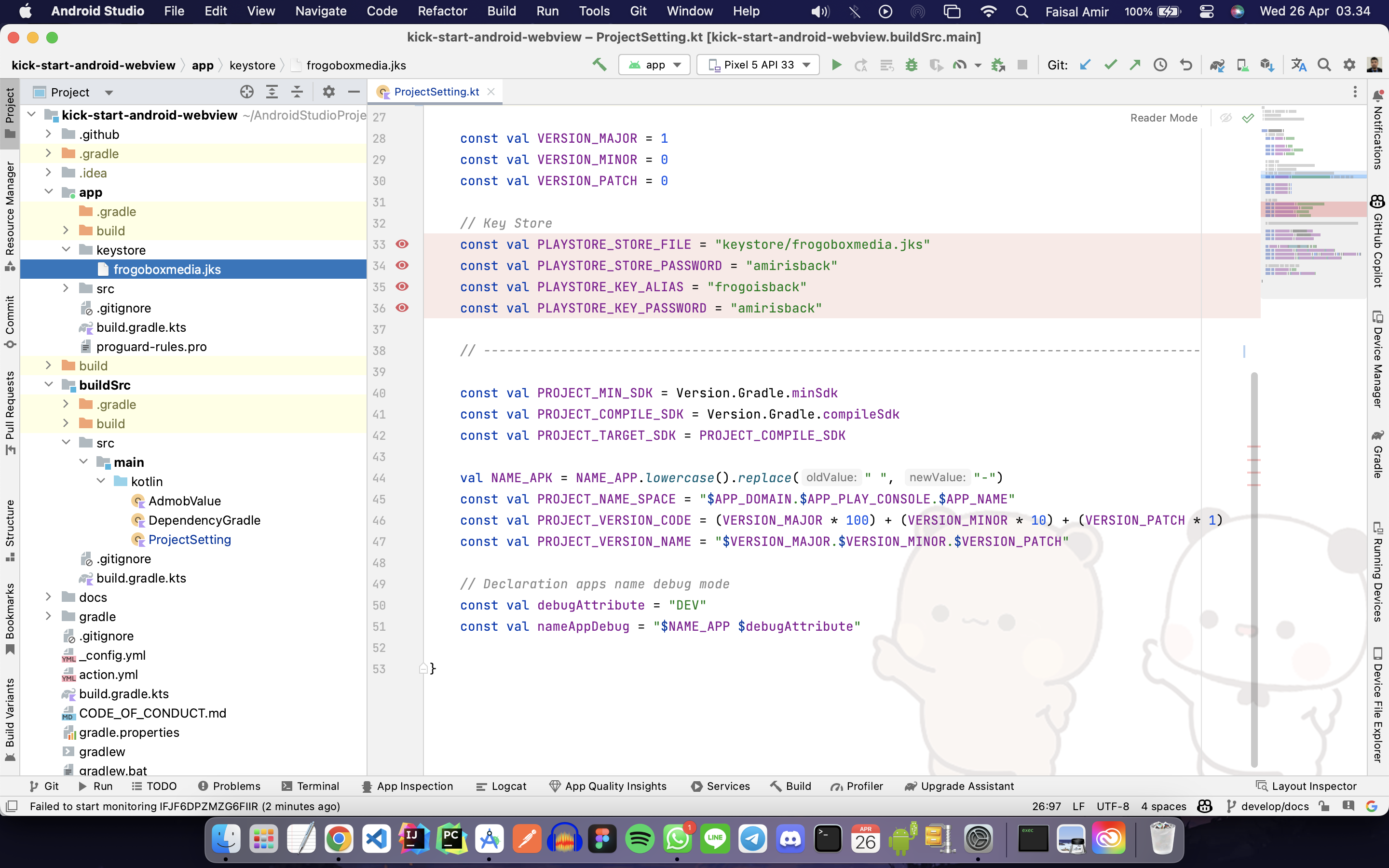Open the Refactor menu
Image resolution: width=1389 pixels, height=868 pixels.
click(x=442, y=11)
